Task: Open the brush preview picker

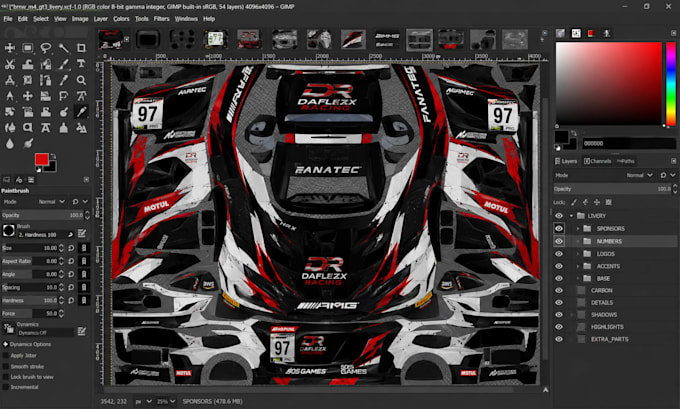Action: [9, 230]
